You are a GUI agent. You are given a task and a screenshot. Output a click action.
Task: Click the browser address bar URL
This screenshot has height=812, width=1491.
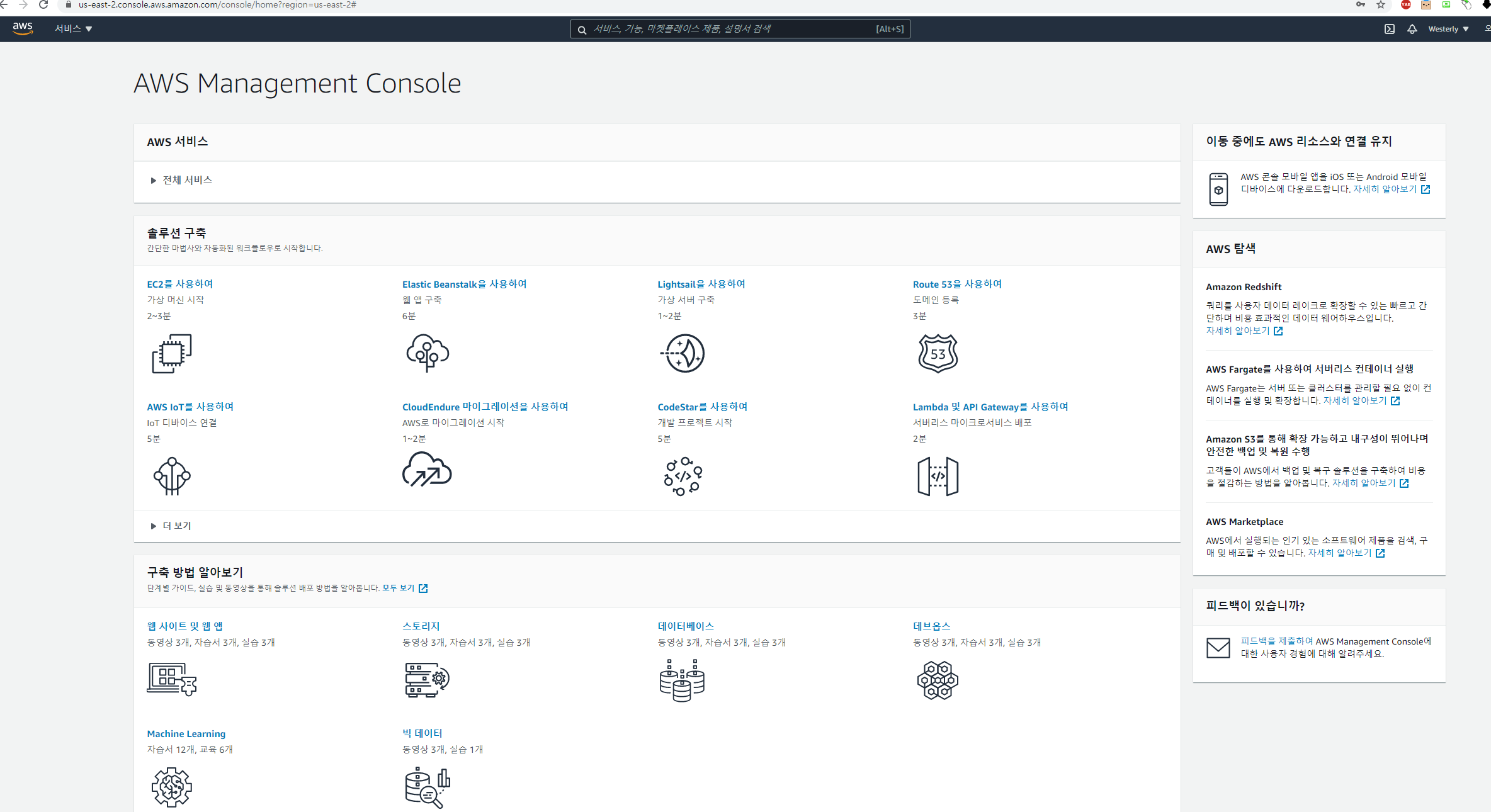(217, 4)
